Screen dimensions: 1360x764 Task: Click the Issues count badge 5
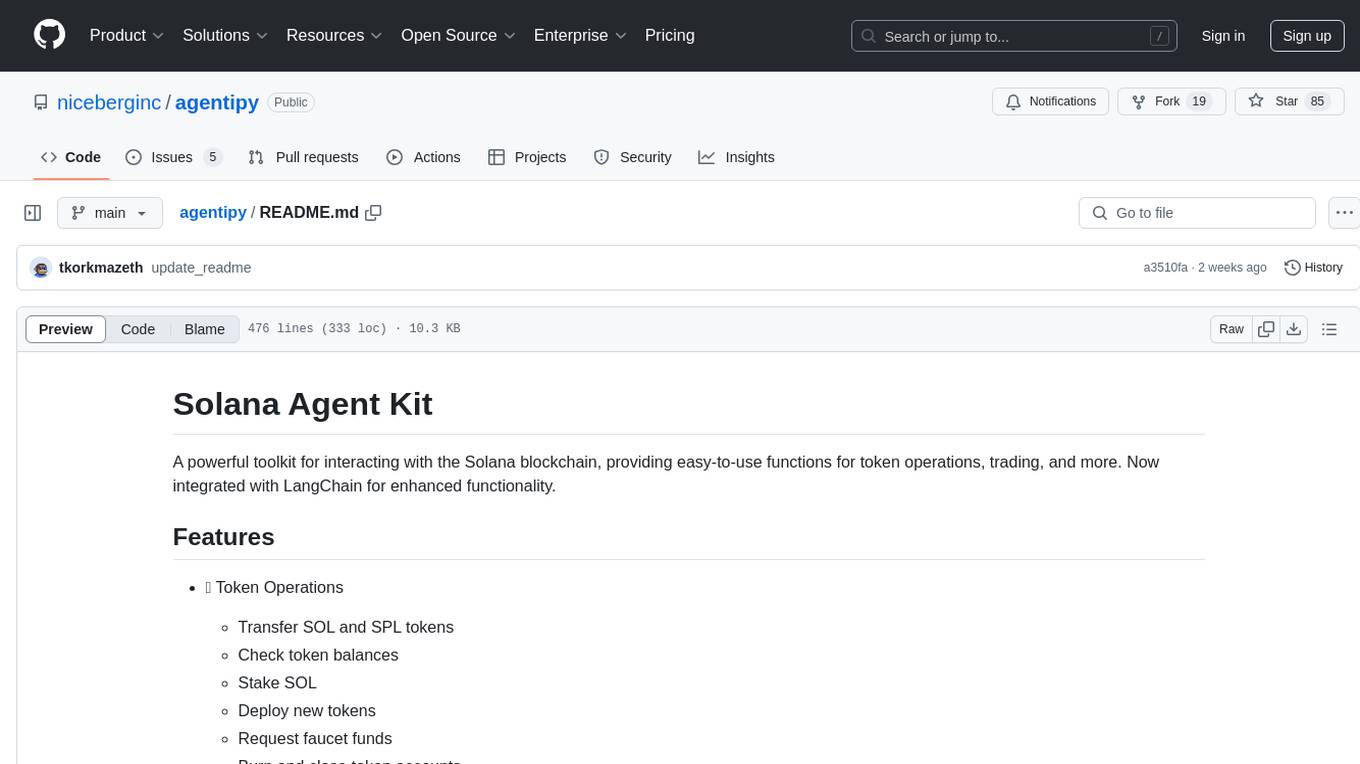(x=212, y=157)
